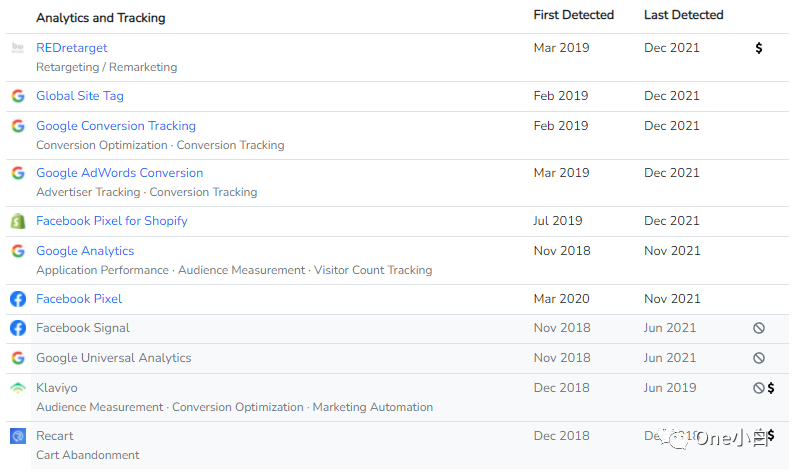Click Application Performance category text
795x472 pixels.
click(x=102, y=270)
